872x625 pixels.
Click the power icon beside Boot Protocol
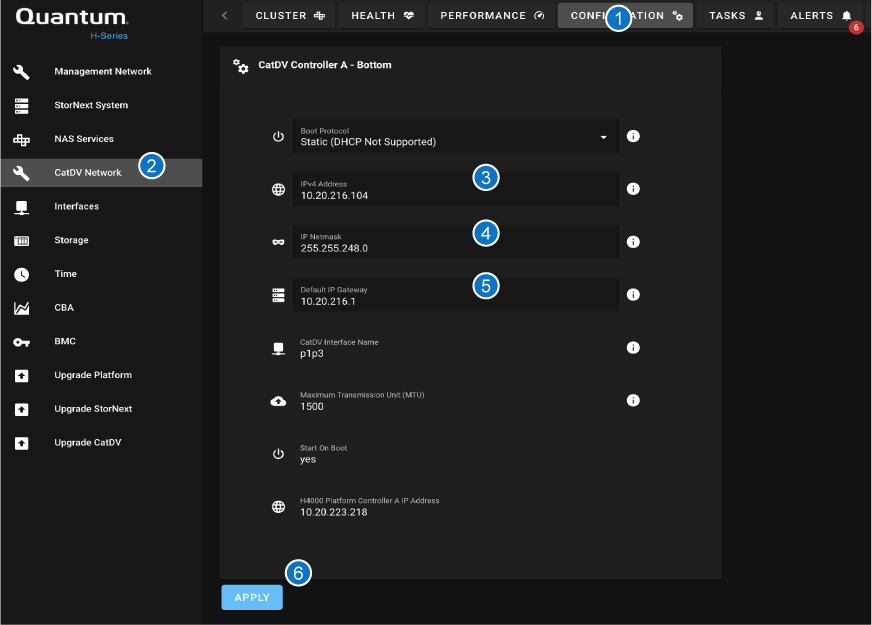pos(278,137)
